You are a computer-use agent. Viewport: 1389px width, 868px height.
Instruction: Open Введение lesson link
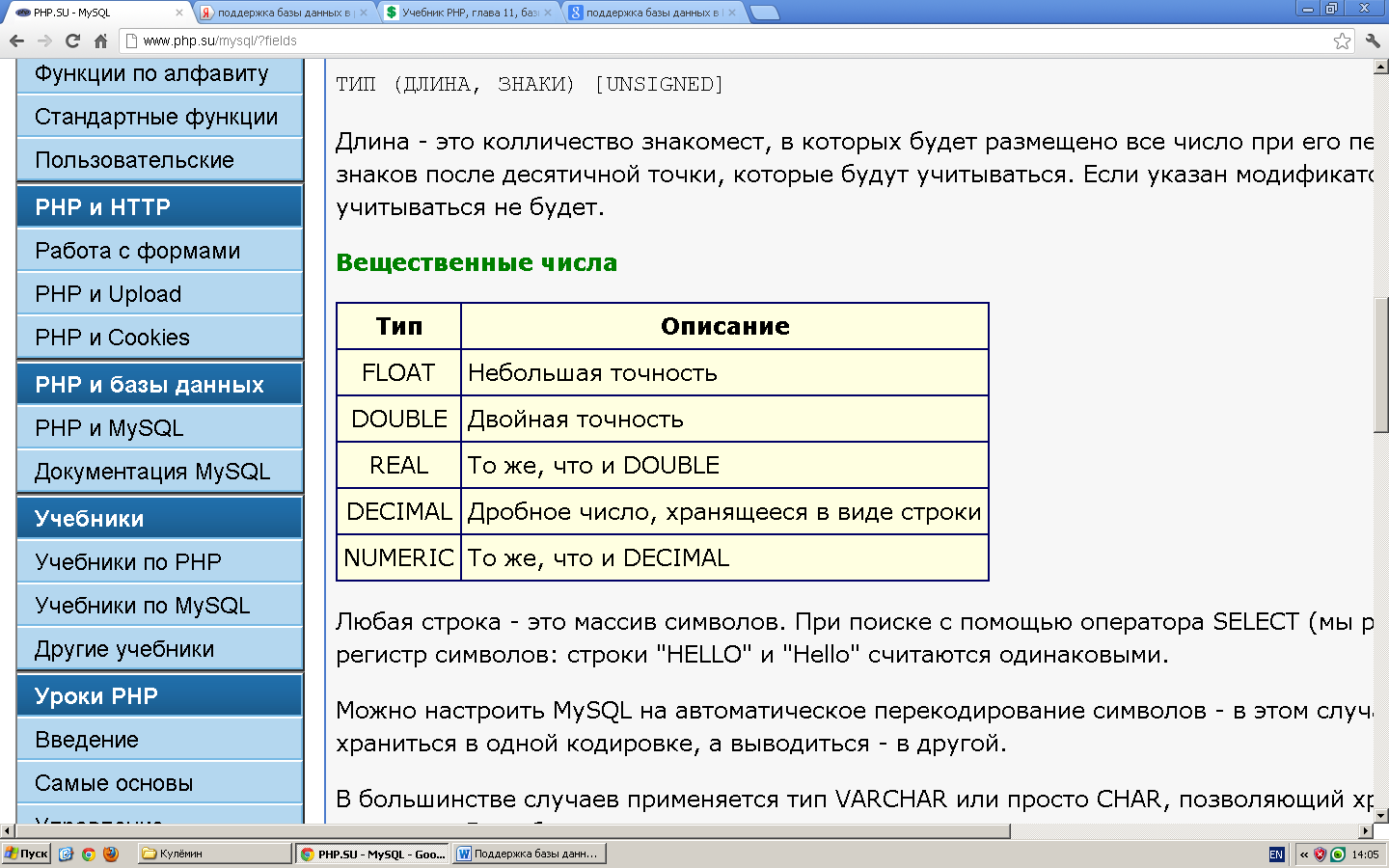[159, 740]
